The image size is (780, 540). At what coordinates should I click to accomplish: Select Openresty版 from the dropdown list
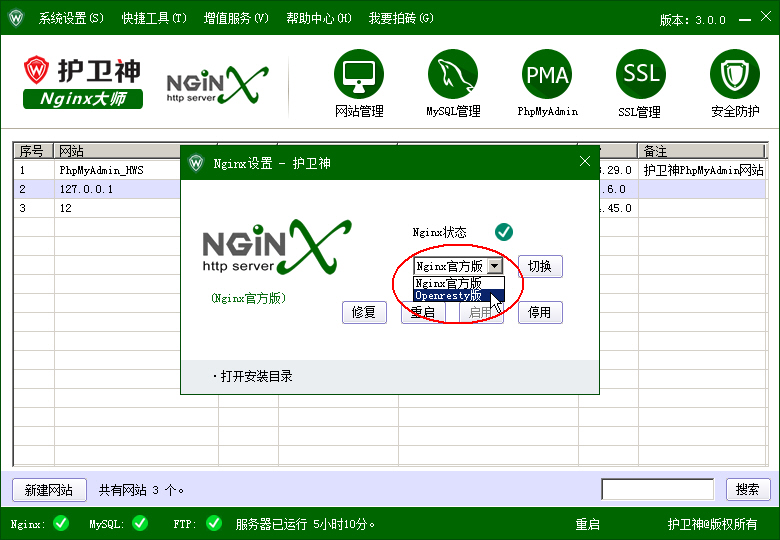(449, 296)
